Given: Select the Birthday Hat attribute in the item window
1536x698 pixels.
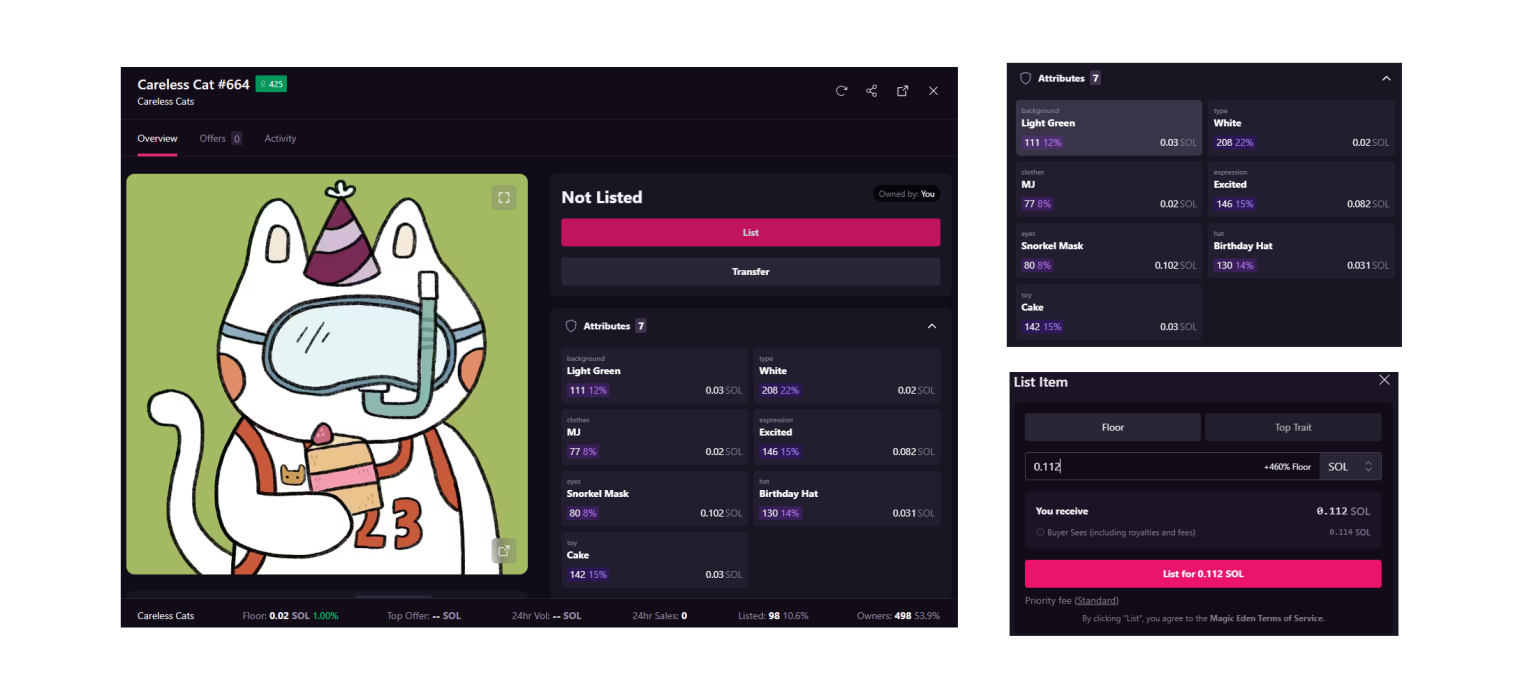Looking at the screenshot, I should [847, 498].
